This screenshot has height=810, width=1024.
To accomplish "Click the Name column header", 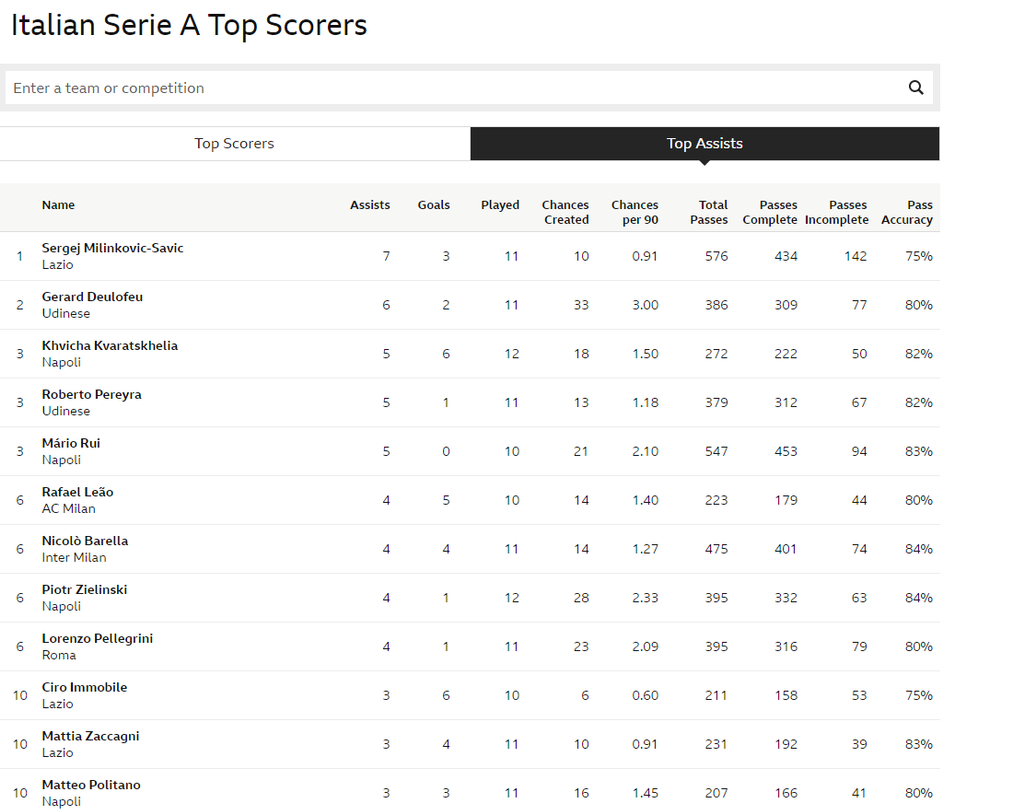I will [58, 205].
